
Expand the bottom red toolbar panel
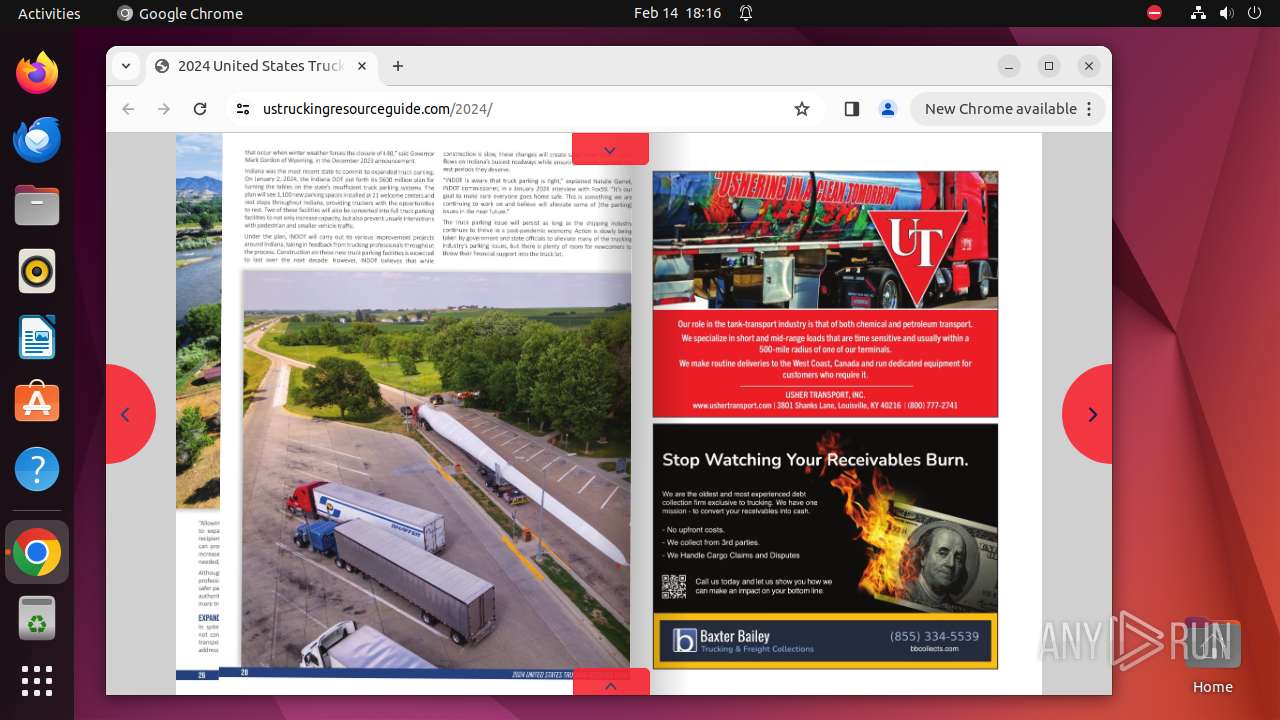click(x=611, y=683)
